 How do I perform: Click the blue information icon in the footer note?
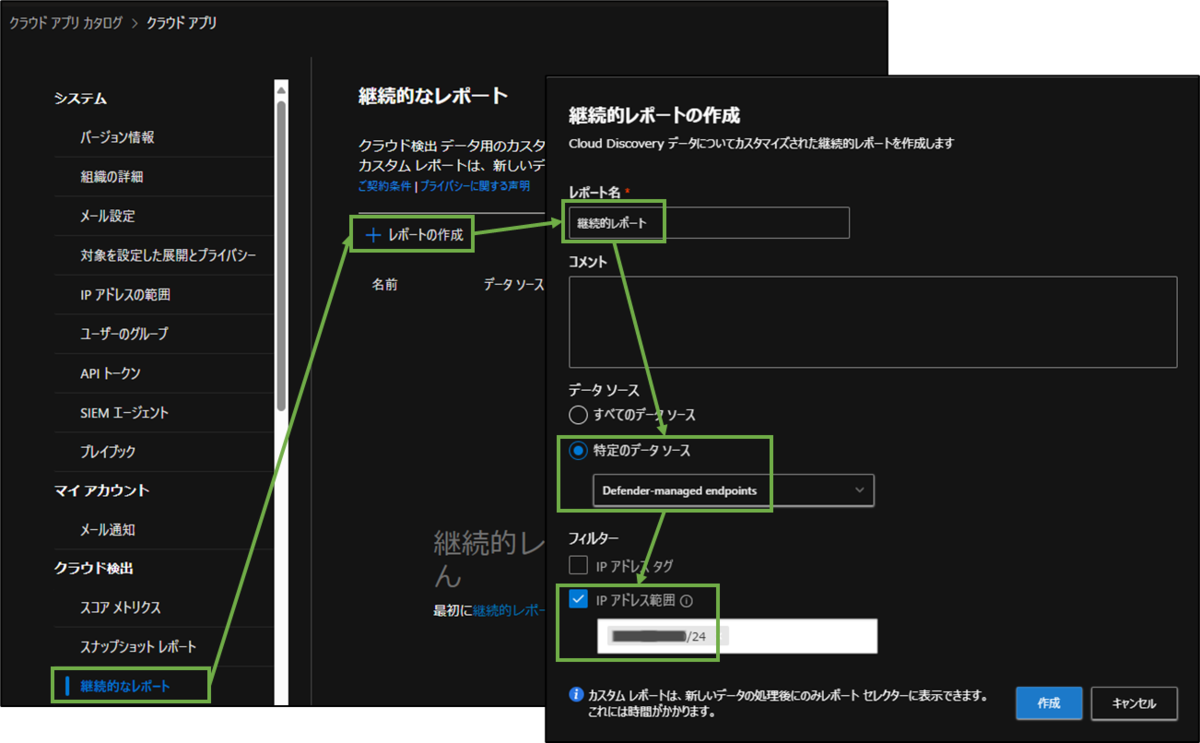click(576, 694)
